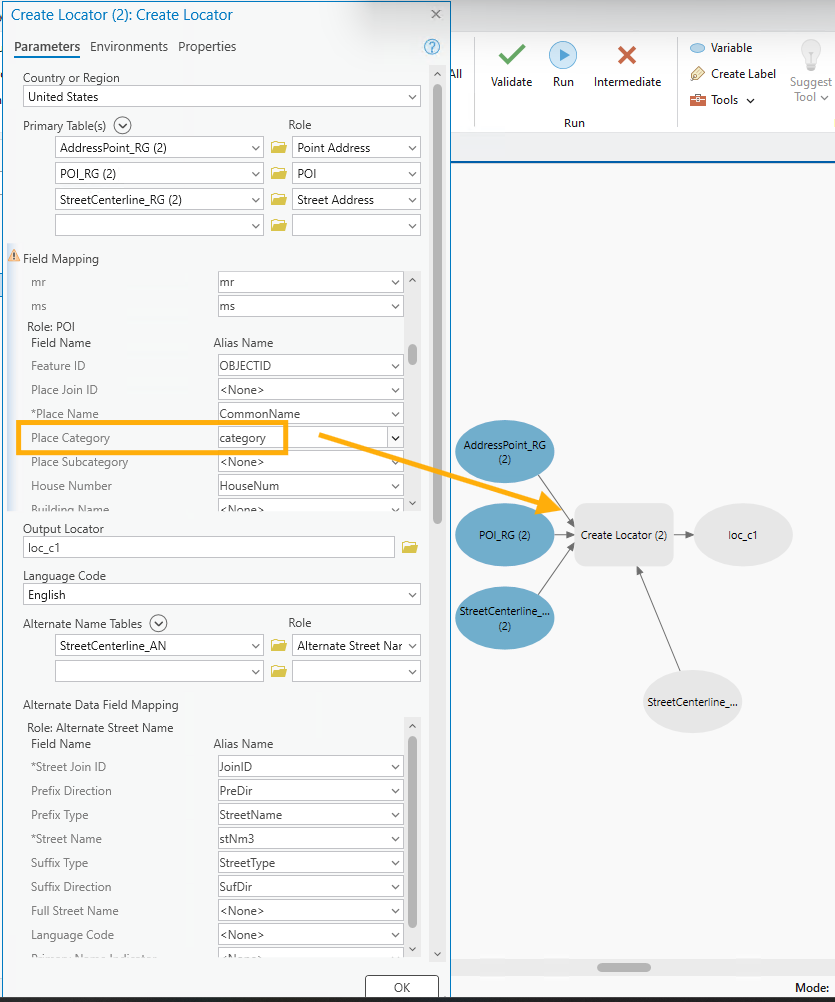Run the model with Run icon
The image size is (835, 1002).
563,56
